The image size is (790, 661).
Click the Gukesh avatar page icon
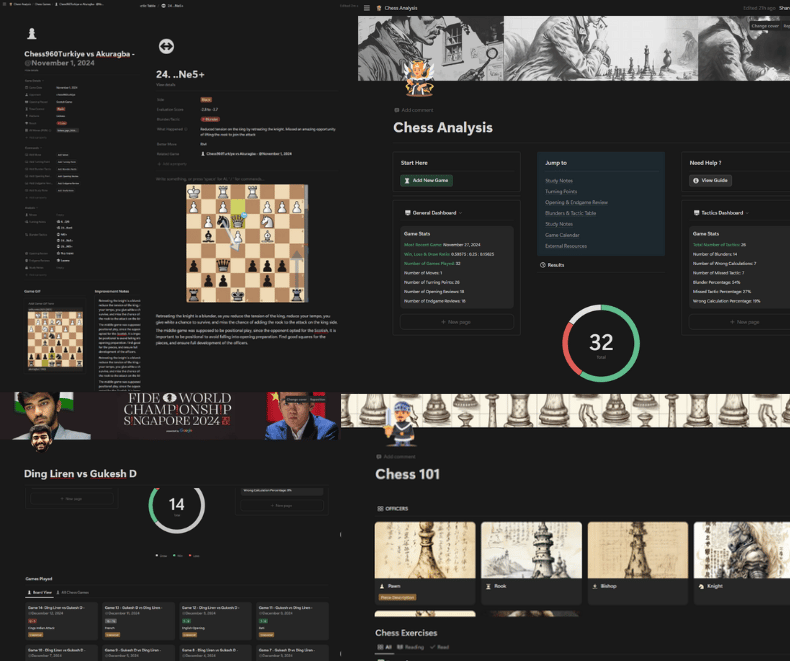40,438
